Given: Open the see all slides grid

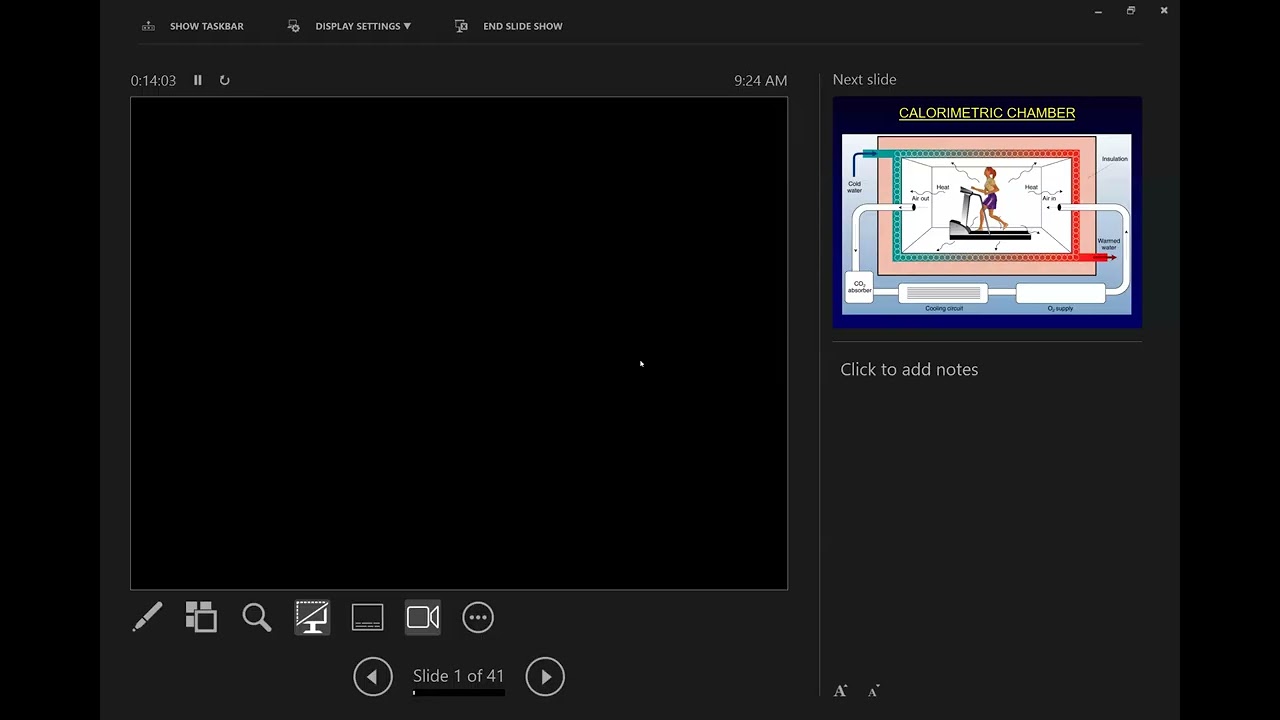Looking at the screenshot, I should 201,617.
